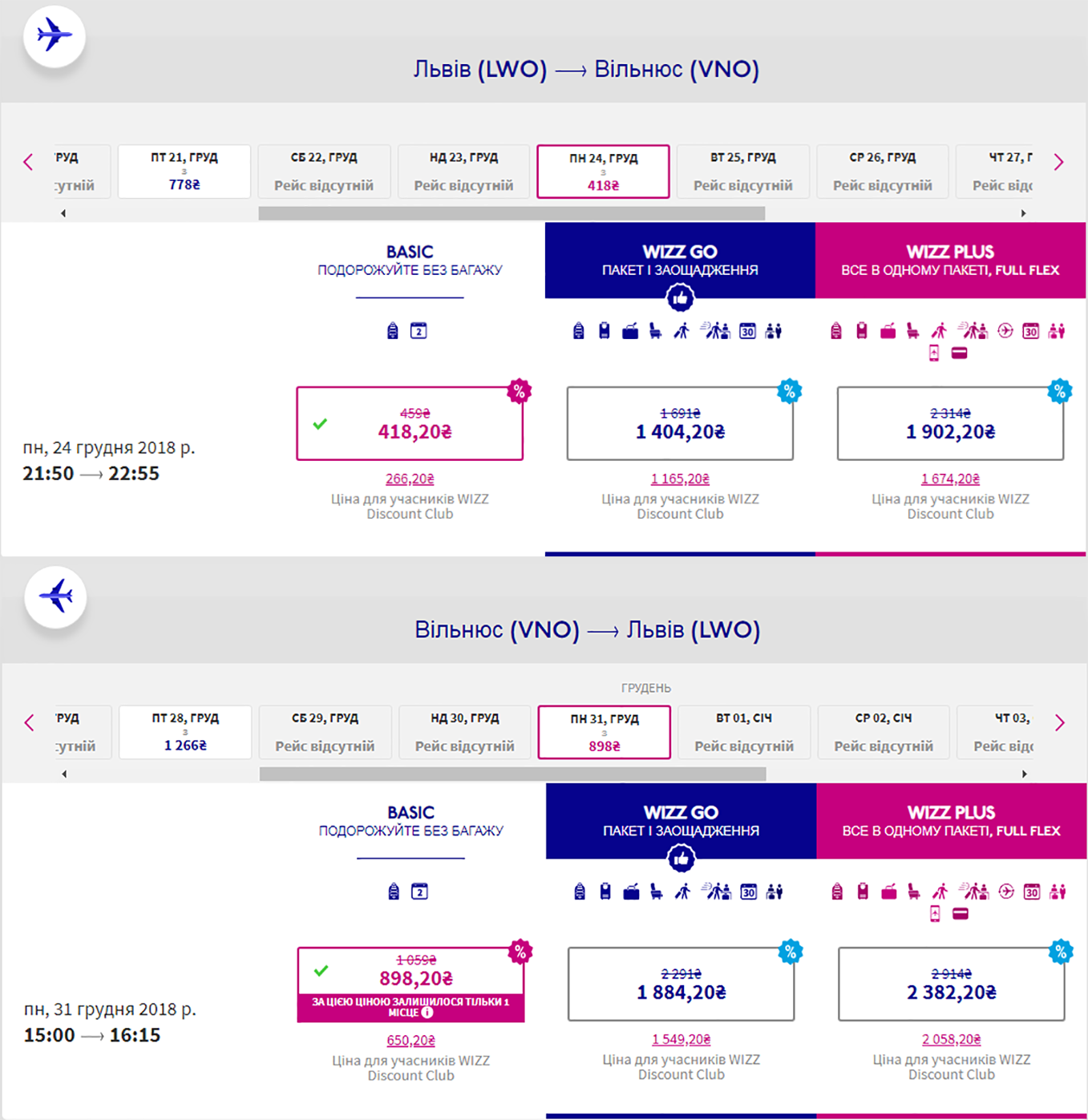Click right arrow of return date scrollbar

(x=1024, y=774)
